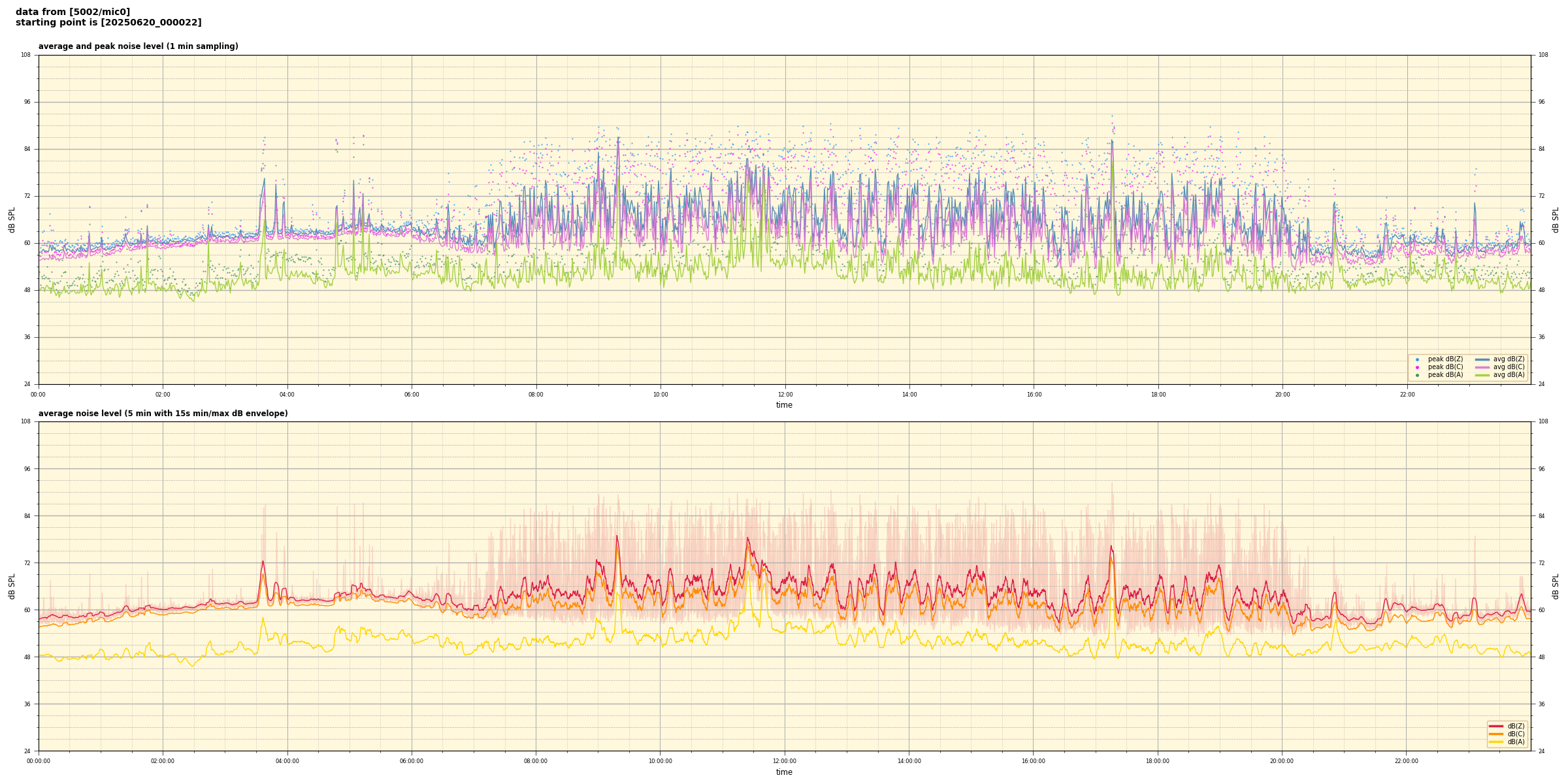Click the 'data from [5002/mic0]' header text
This screenshot has width=1568, height=784.
click(x=73, y=12)
